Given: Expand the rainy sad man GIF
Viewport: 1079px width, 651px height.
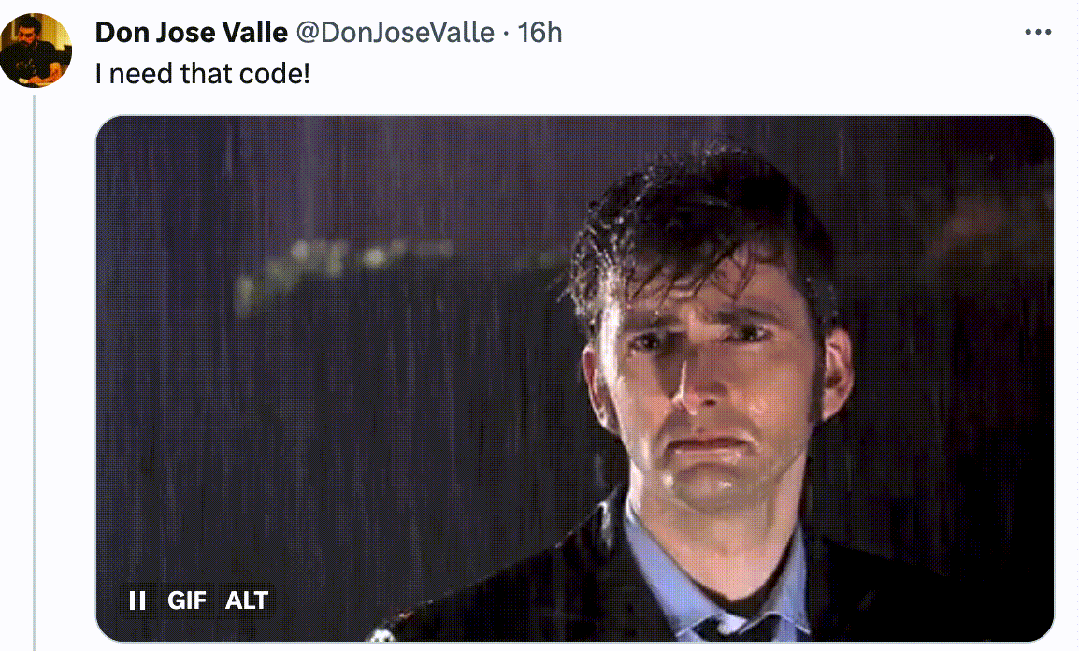Looking at the screenshot, I should [x=575, y=378].
